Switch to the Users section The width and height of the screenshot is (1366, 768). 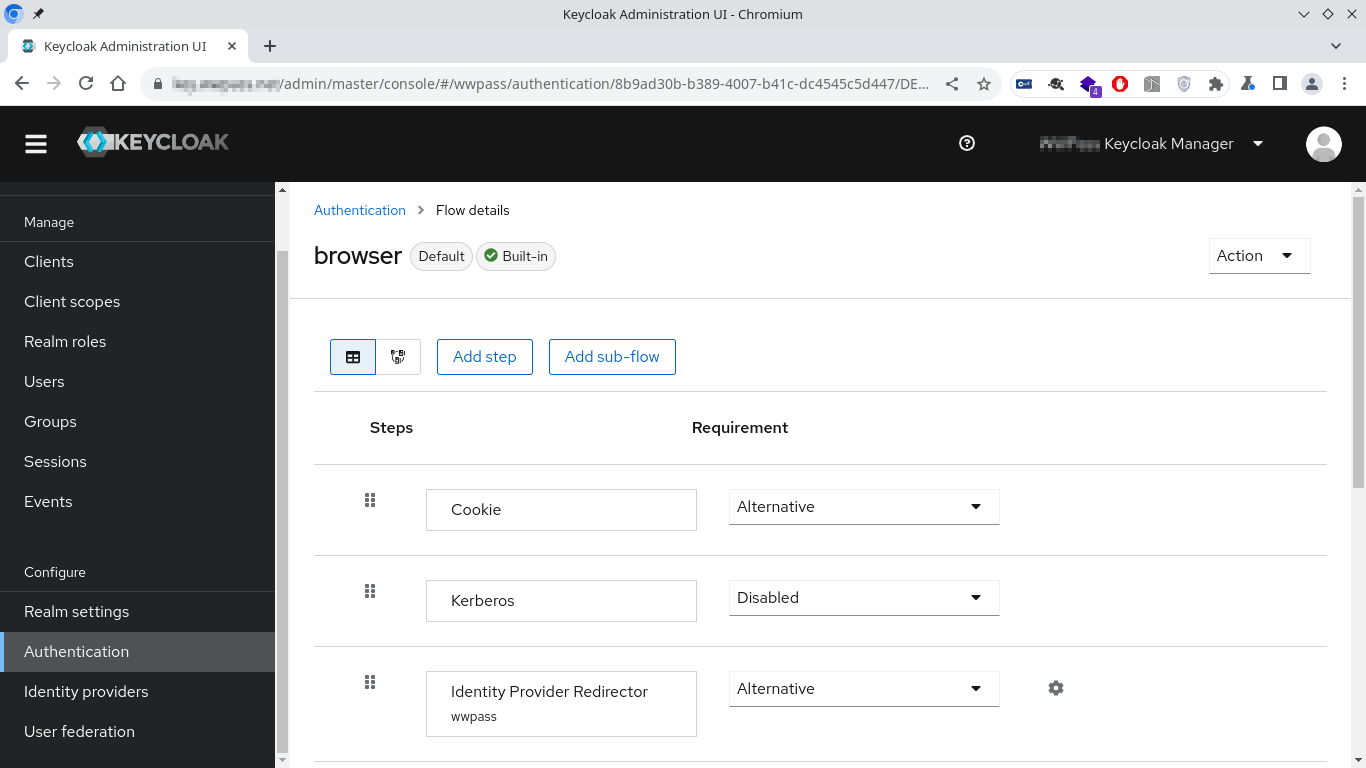(44, 381)
